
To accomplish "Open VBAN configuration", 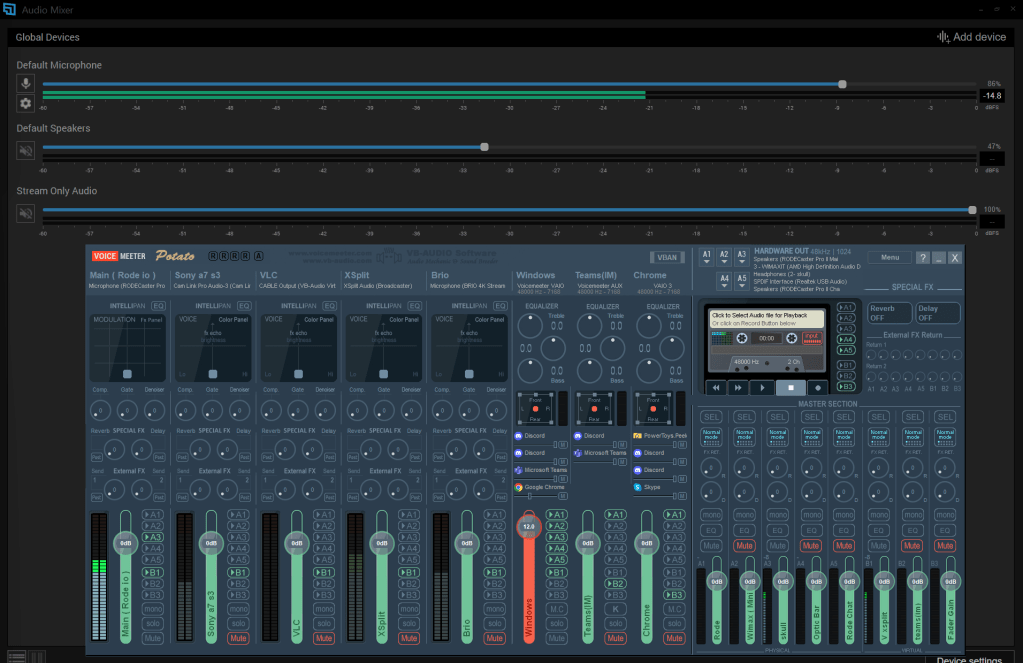I will tap(667, 258).
